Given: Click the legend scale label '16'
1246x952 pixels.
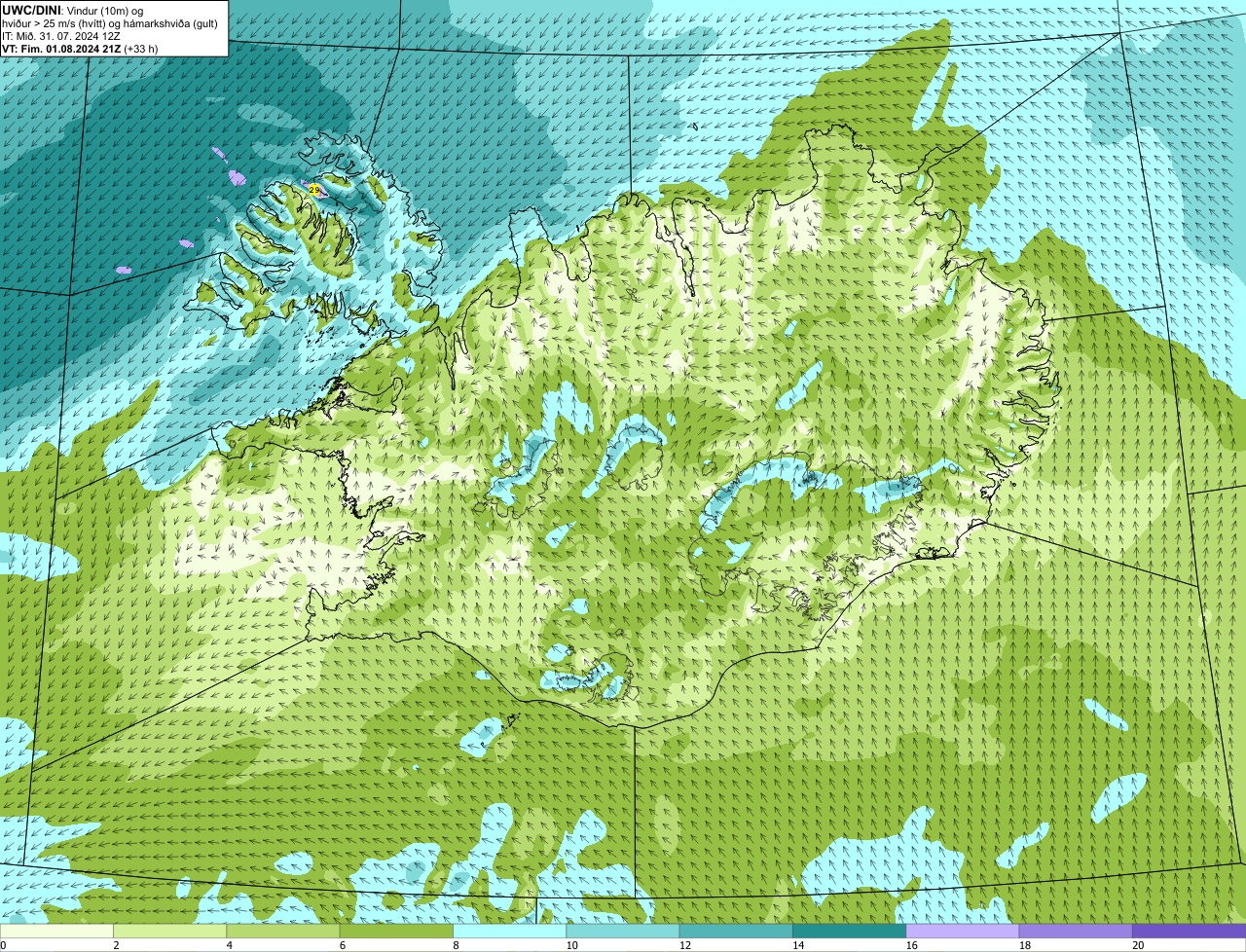Looking at the screenshot, I should pos(911,945).
